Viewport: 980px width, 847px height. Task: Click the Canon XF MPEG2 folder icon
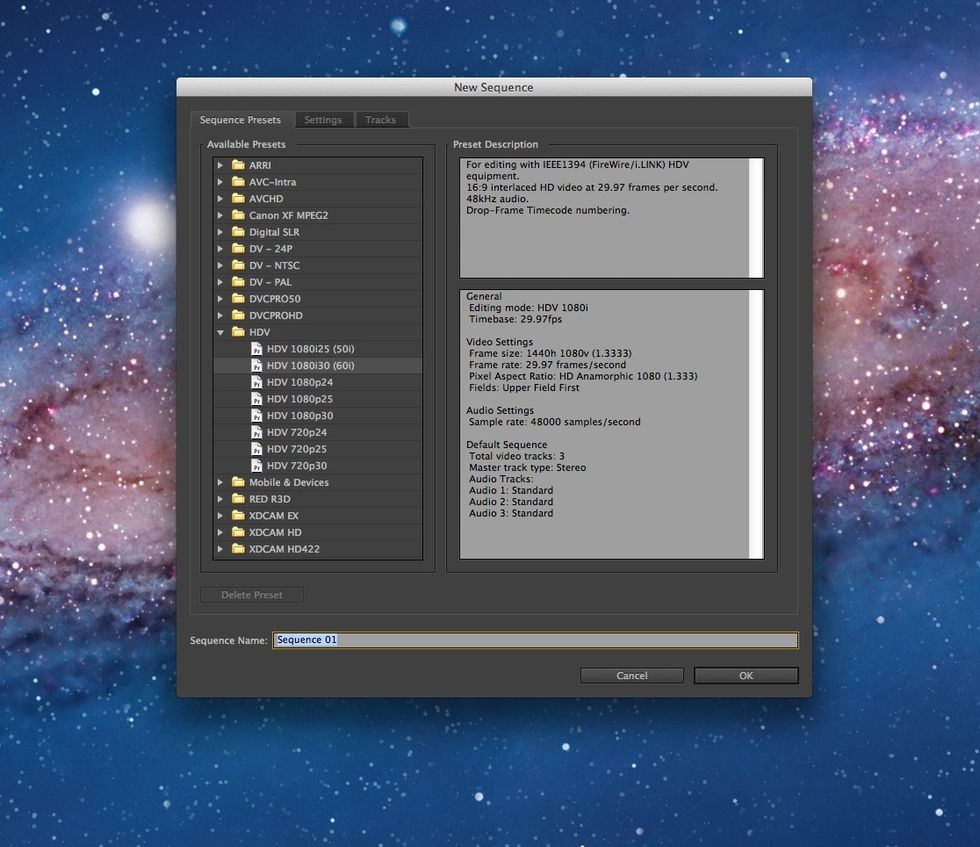tap(238, 215)
